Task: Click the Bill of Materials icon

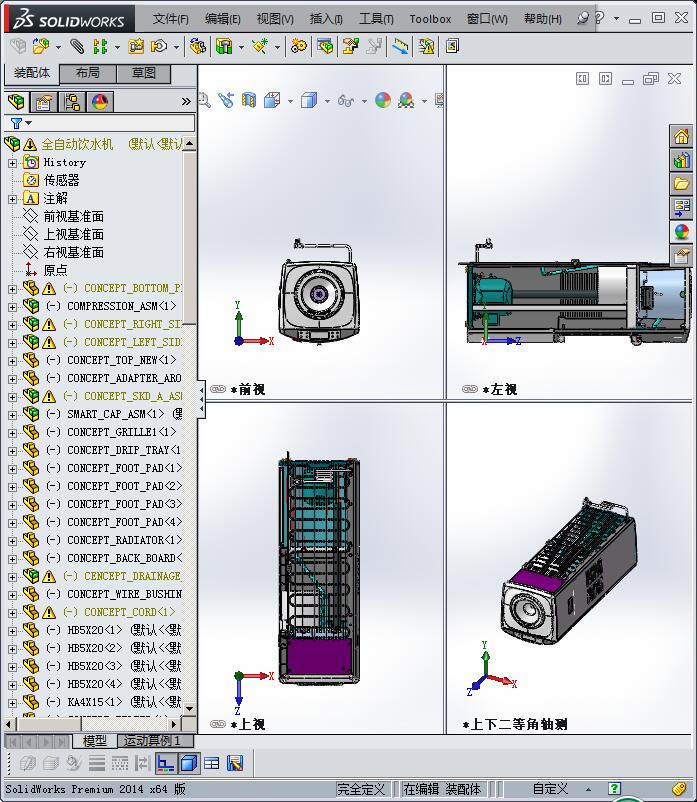Action: [x=325, y=47]
